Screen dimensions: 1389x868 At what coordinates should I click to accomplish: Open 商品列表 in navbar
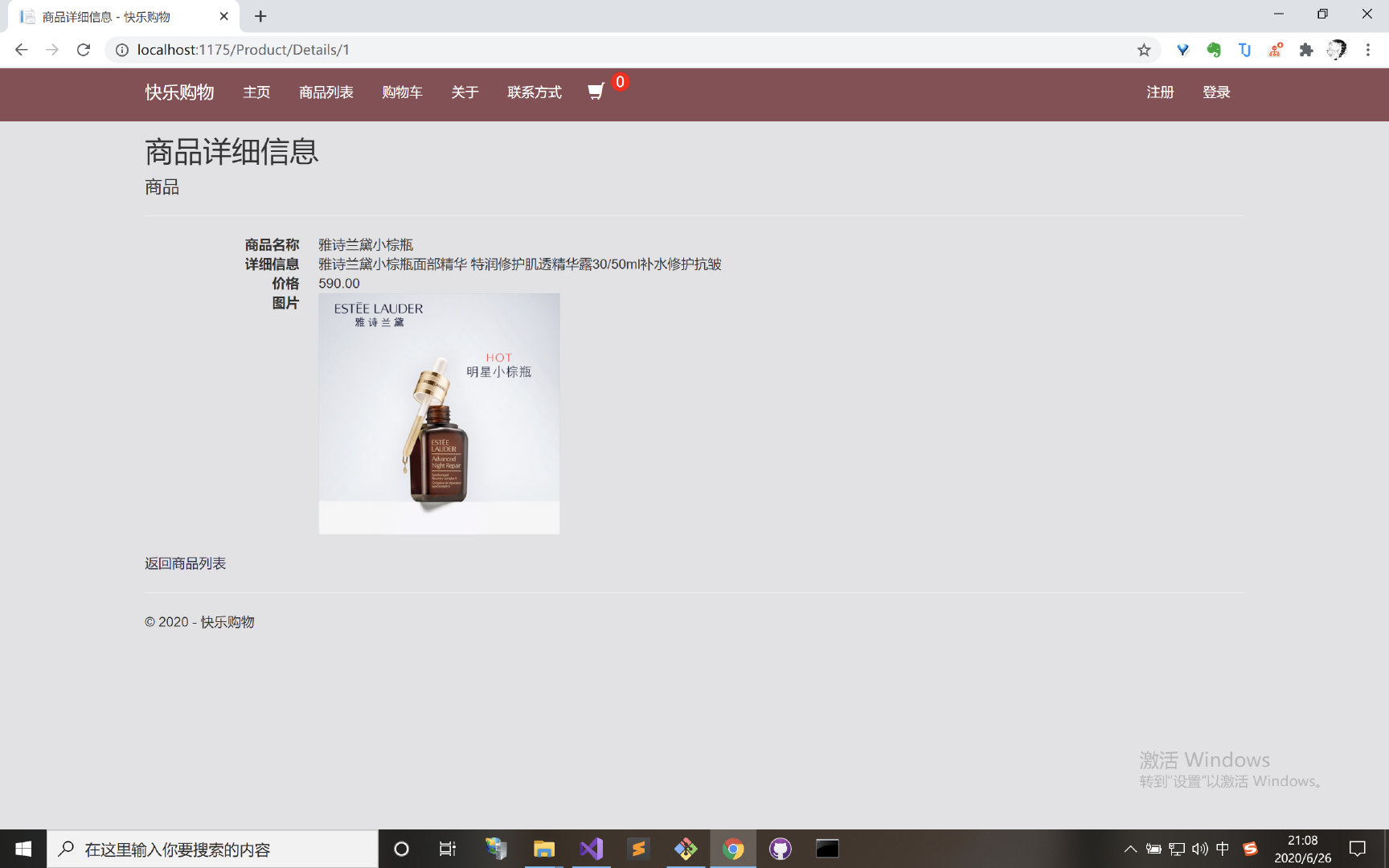(326, 92)
